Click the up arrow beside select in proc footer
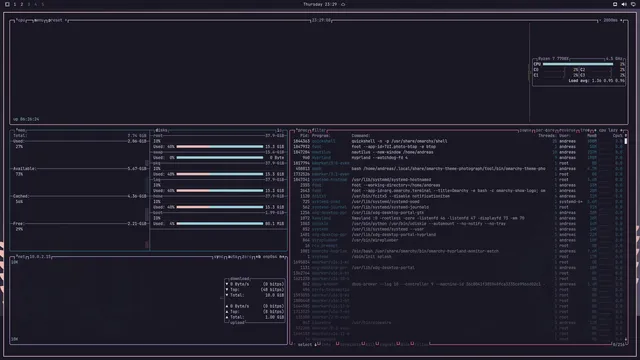Image resolution: width=640 pixels, height=360 pixels. coord(295,344)
